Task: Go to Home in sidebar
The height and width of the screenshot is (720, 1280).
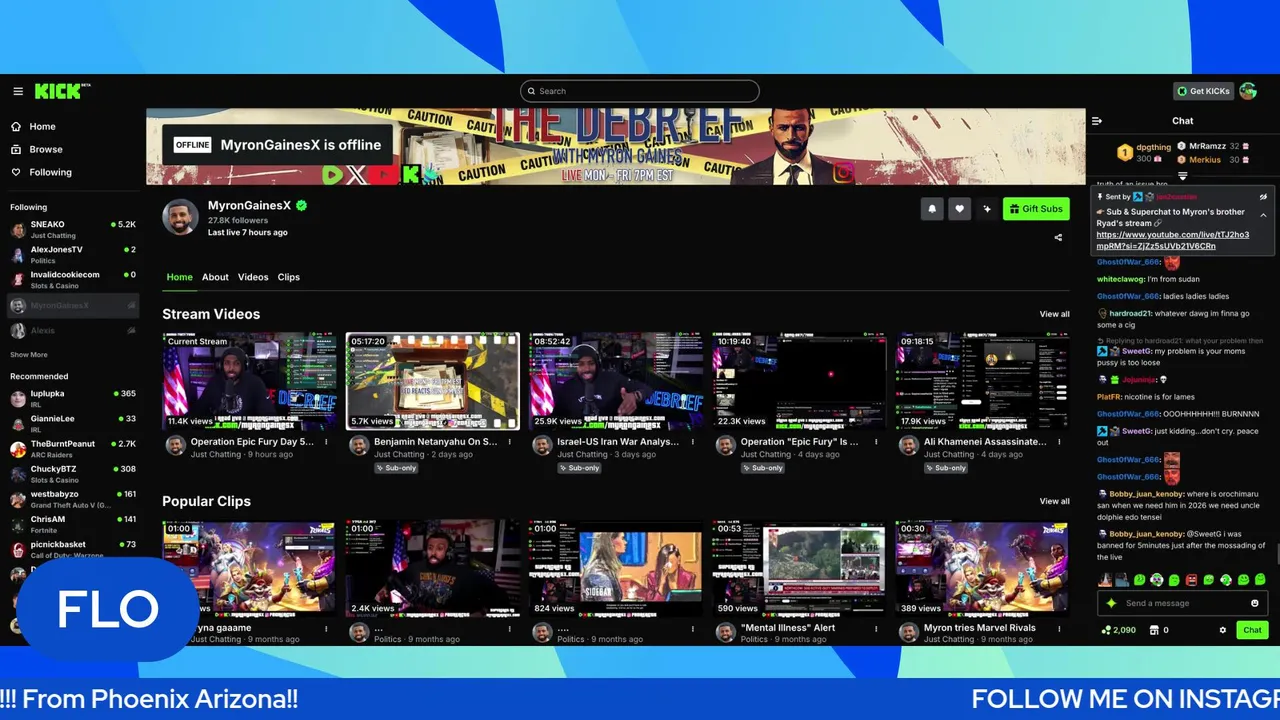Action: tap(42, 127)
